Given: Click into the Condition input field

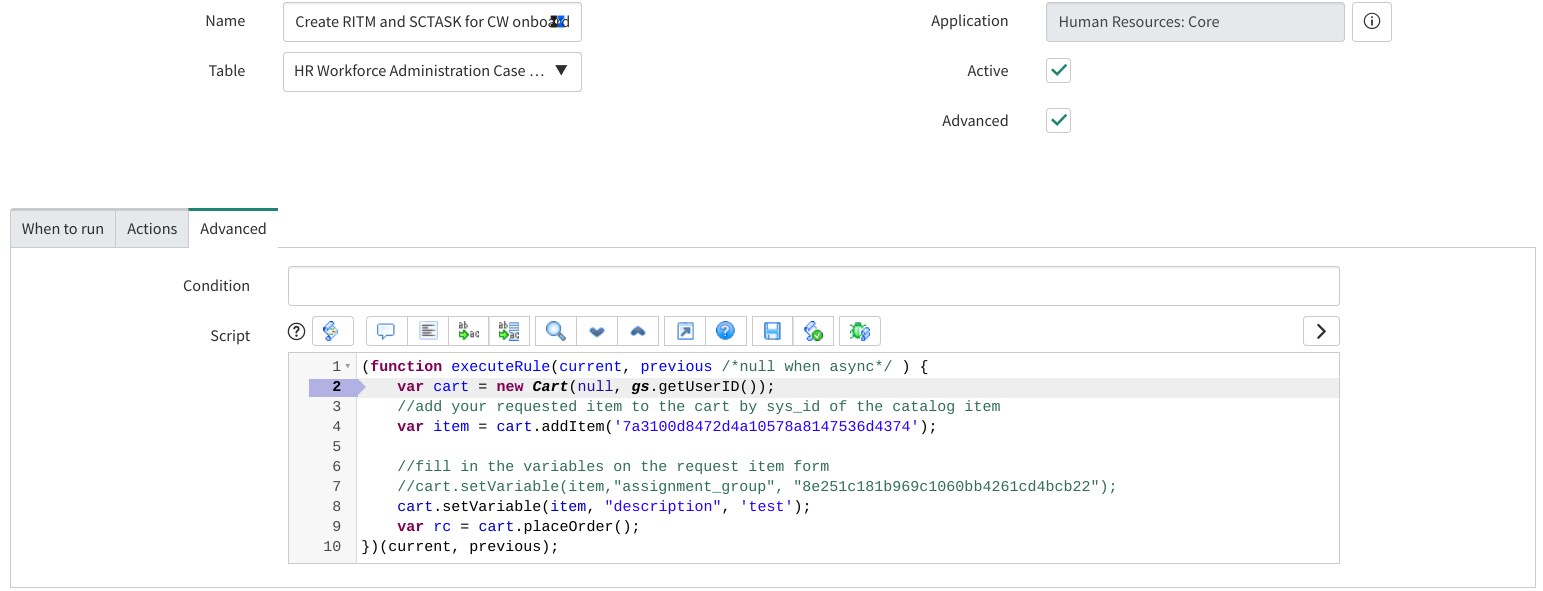Looking at the screenshot, I should [x=813, y=286].
